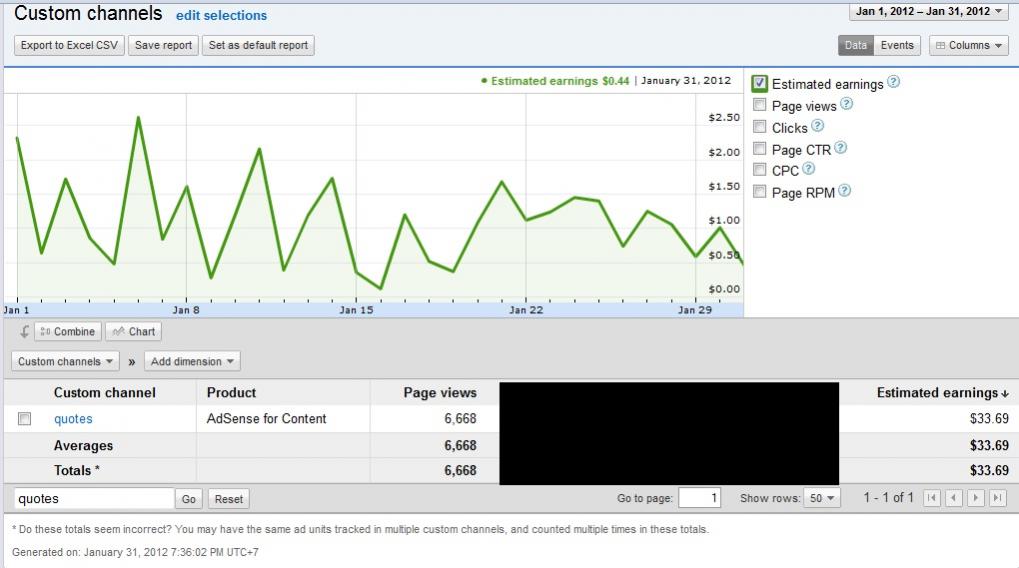Click the 1 - 1 of 1 pagination text
Screen dimensions: 1019x568
[x=888, y=498]
